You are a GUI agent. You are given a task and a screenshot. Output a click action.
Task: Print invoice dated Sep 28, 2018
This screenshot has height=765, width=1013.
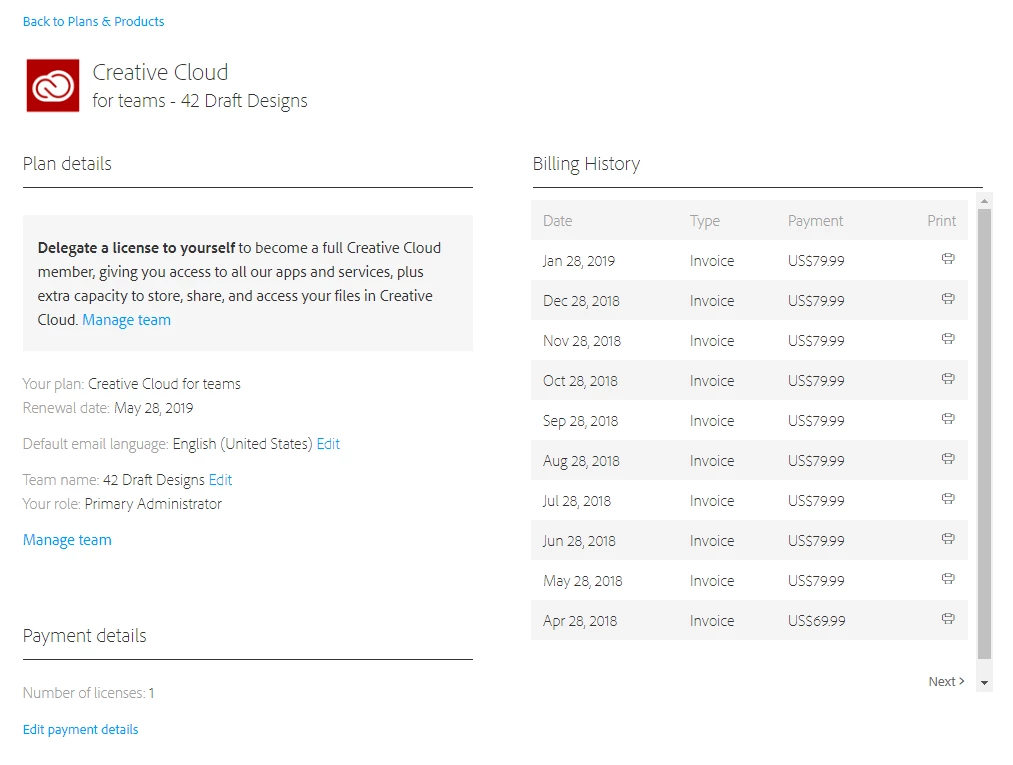tap(948, 419)
